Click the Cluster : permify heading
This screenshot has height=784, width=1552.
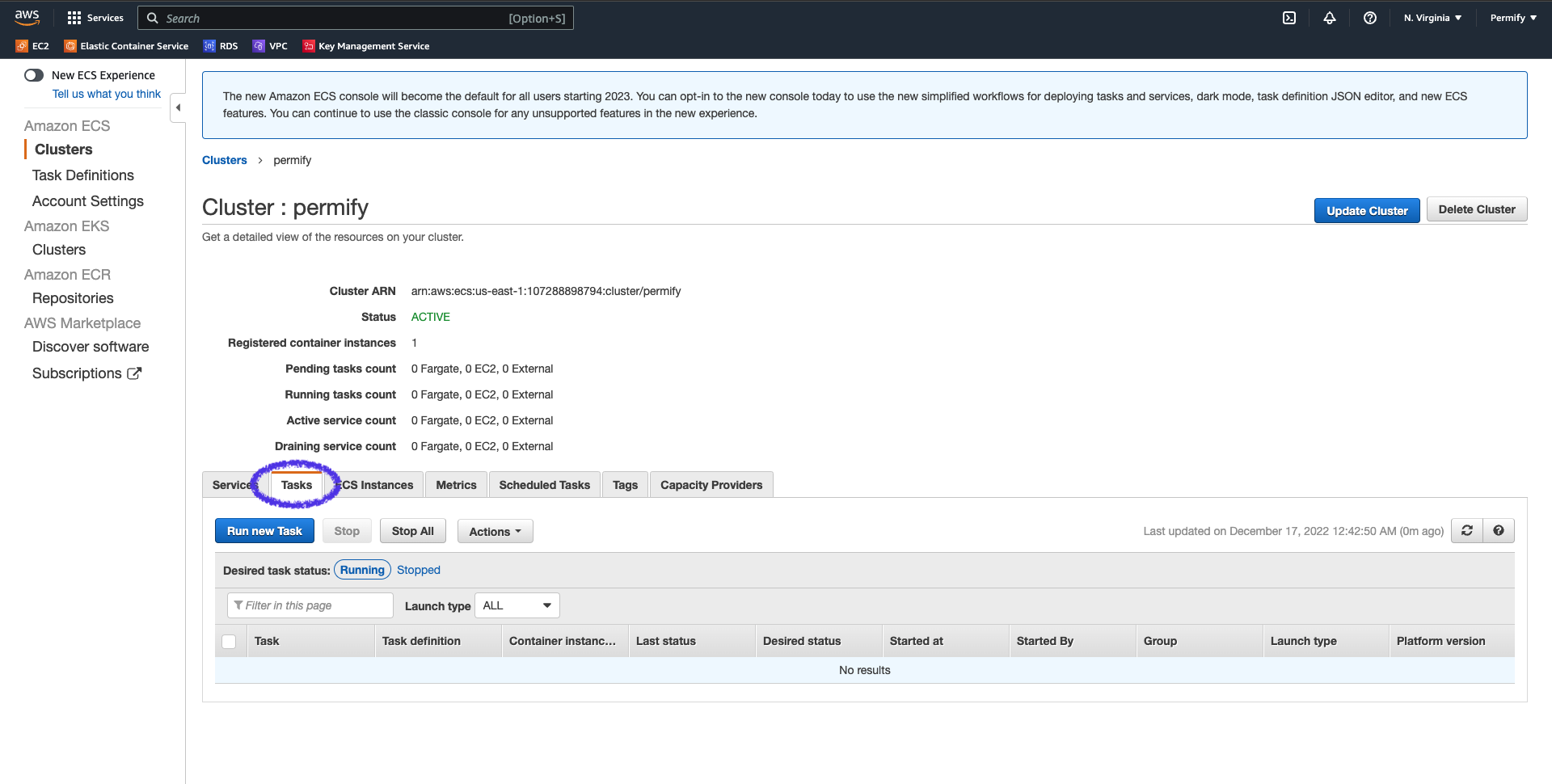click(285, 208)
